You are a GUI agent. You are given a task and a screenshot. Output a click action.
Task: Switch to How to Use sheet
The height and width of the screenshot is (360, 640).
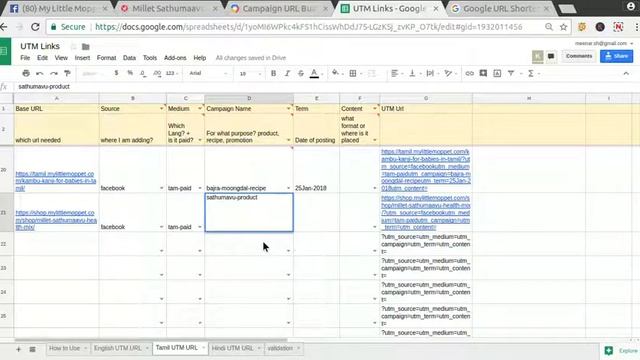[64, 348]
